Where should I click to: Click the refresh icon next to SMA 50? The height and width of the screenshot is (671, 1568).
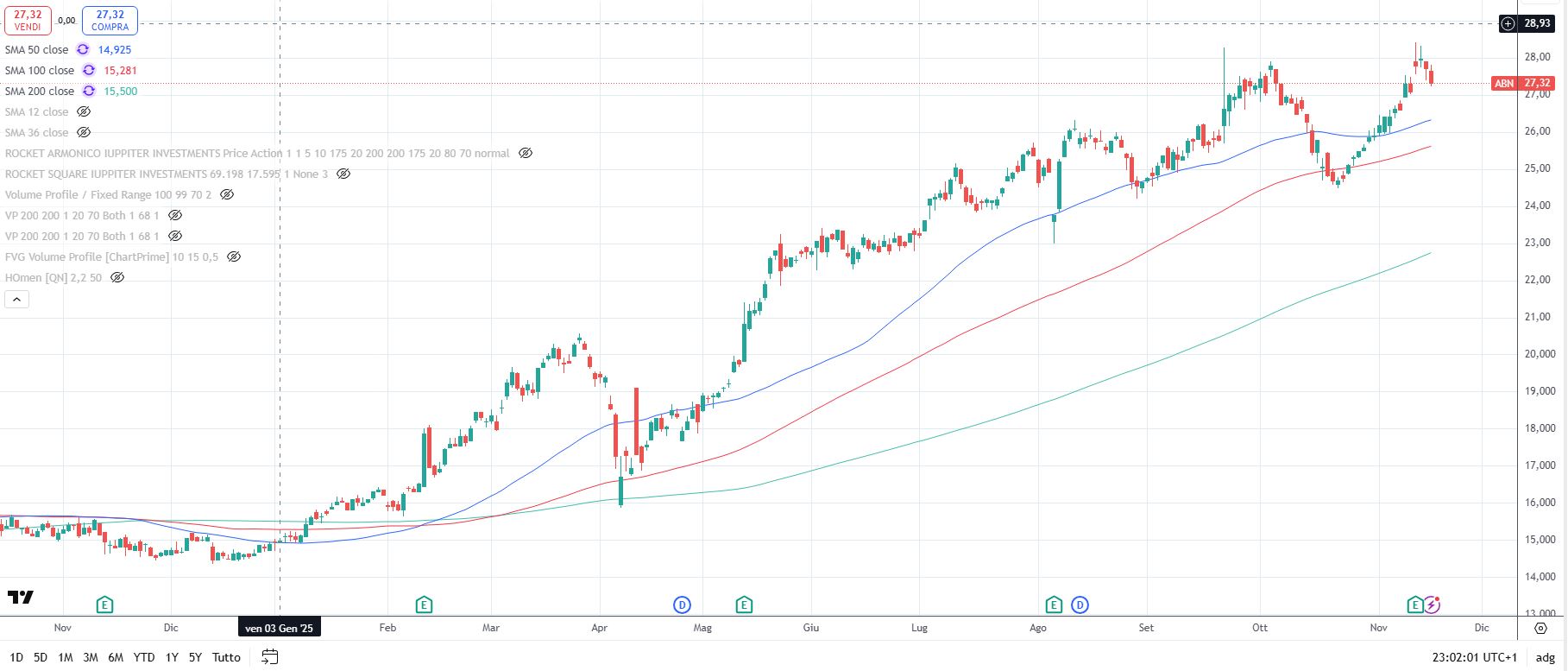(x=83, y=50)
